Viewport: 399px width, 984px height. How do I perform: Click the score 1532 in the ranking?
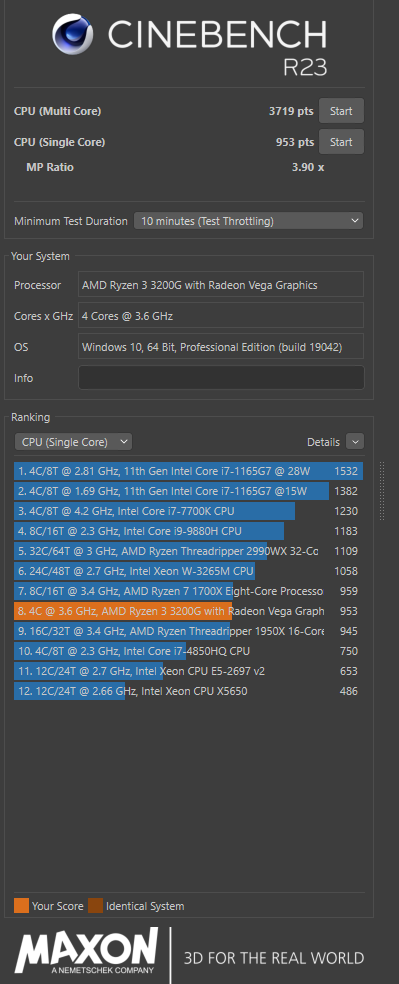(x=346, y=471)
